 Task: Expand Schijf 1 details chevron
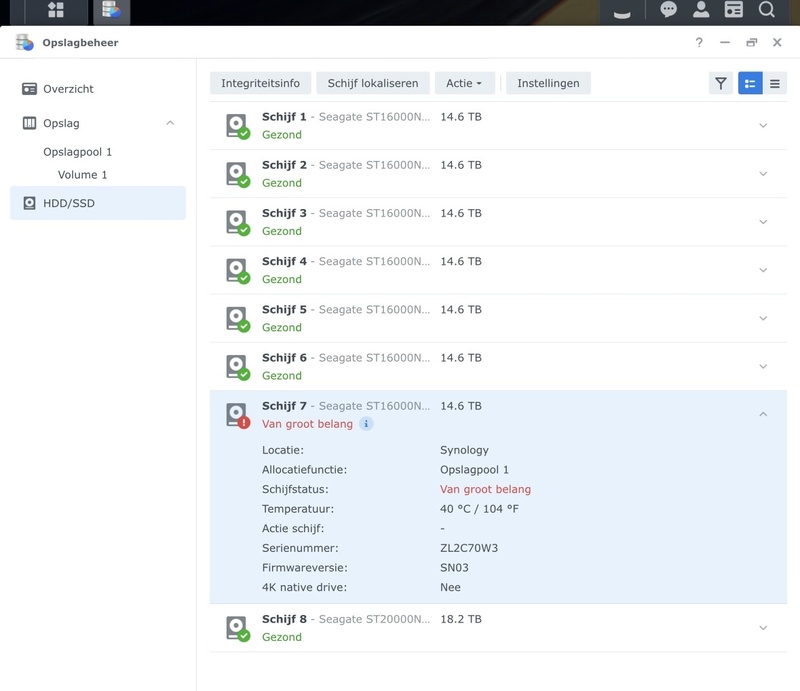pyautogui.click(x=763, y=126)
